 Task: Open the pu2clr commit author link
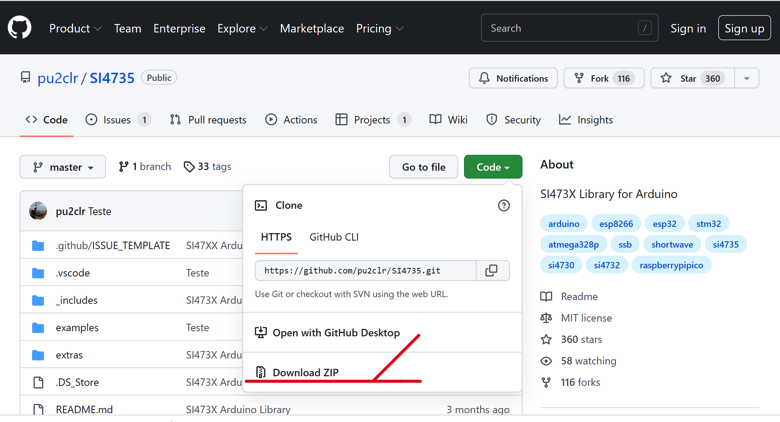[x=70, y=211]
